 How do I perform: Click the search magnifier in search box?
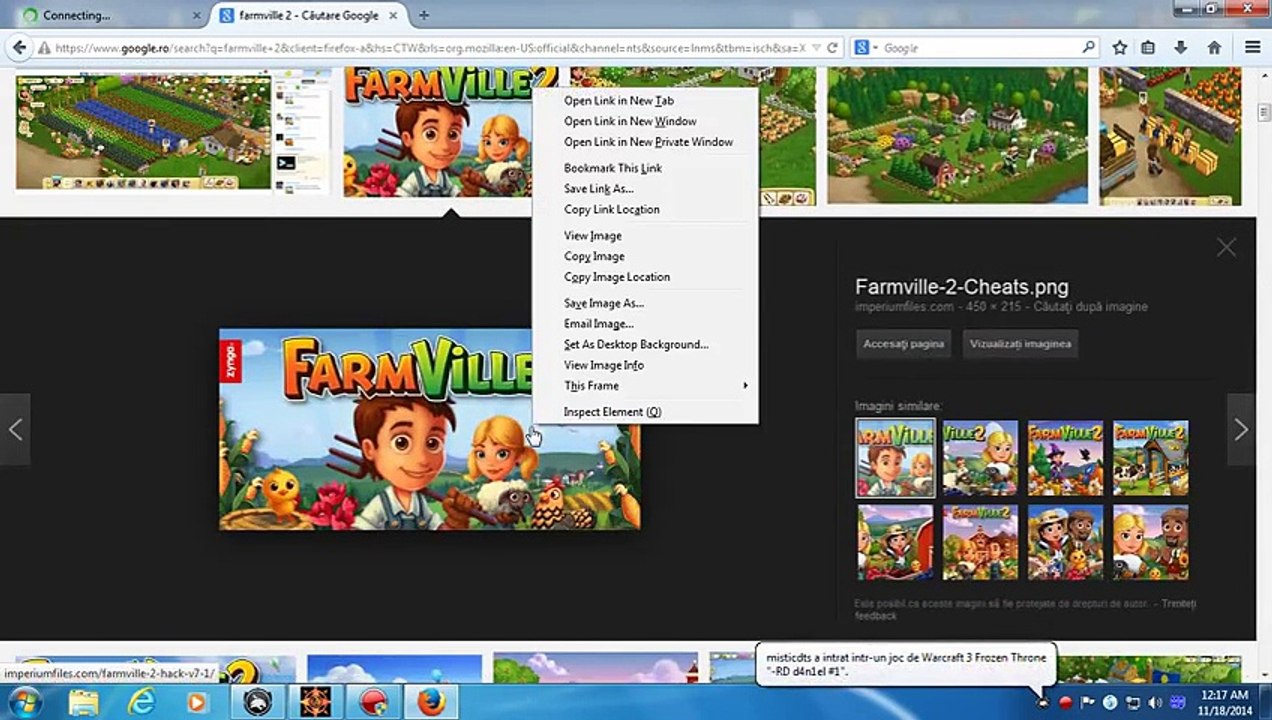click(x=1089, y=47)
